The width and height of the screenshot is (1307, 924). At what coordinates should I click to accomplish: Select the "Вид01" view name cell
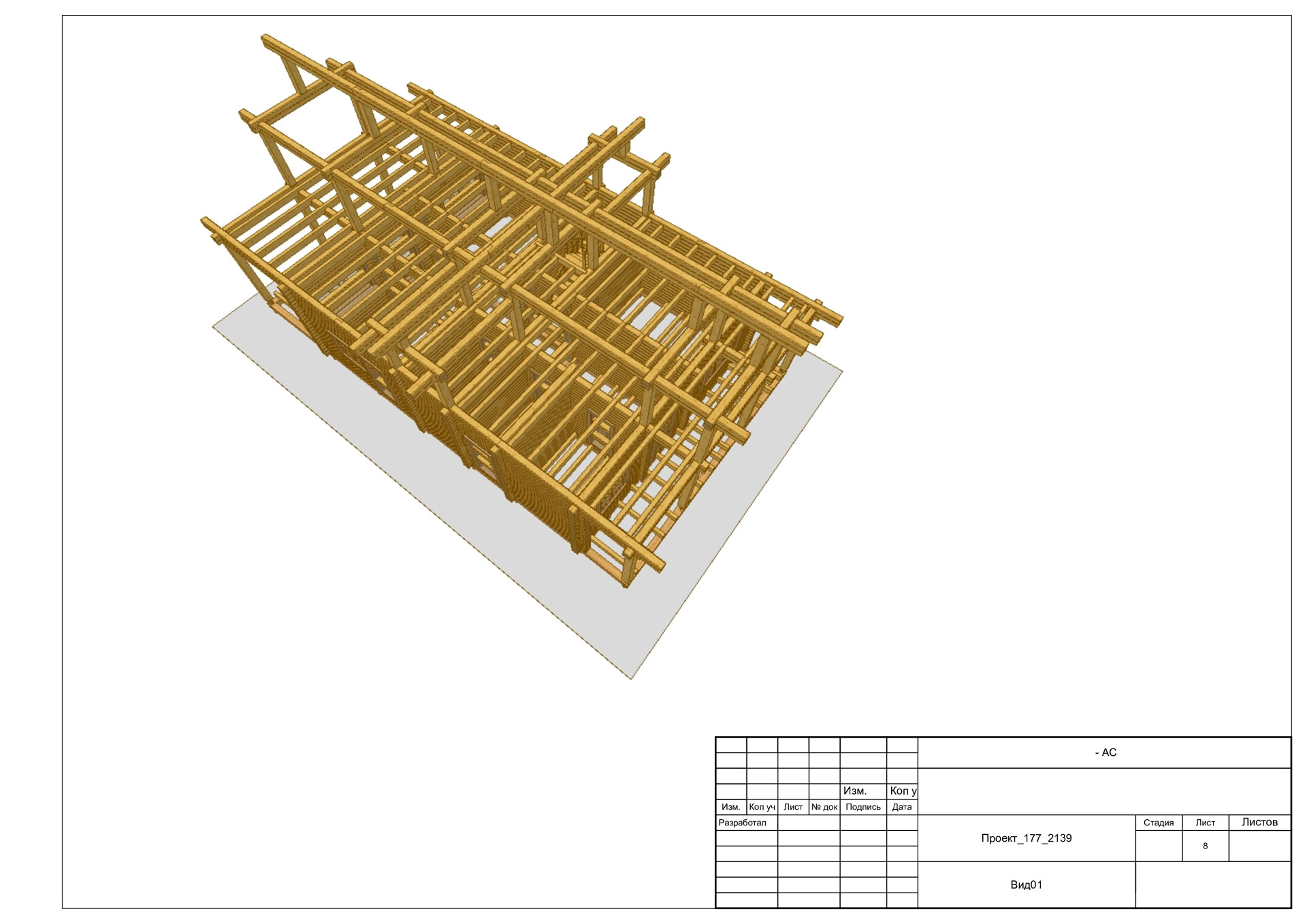[1026, 885]
